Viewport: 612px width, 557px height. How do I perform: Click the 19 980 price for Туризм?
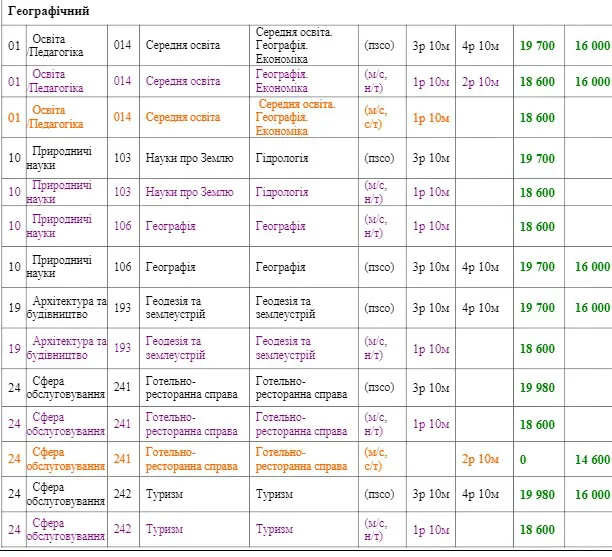tap(539, 494)
